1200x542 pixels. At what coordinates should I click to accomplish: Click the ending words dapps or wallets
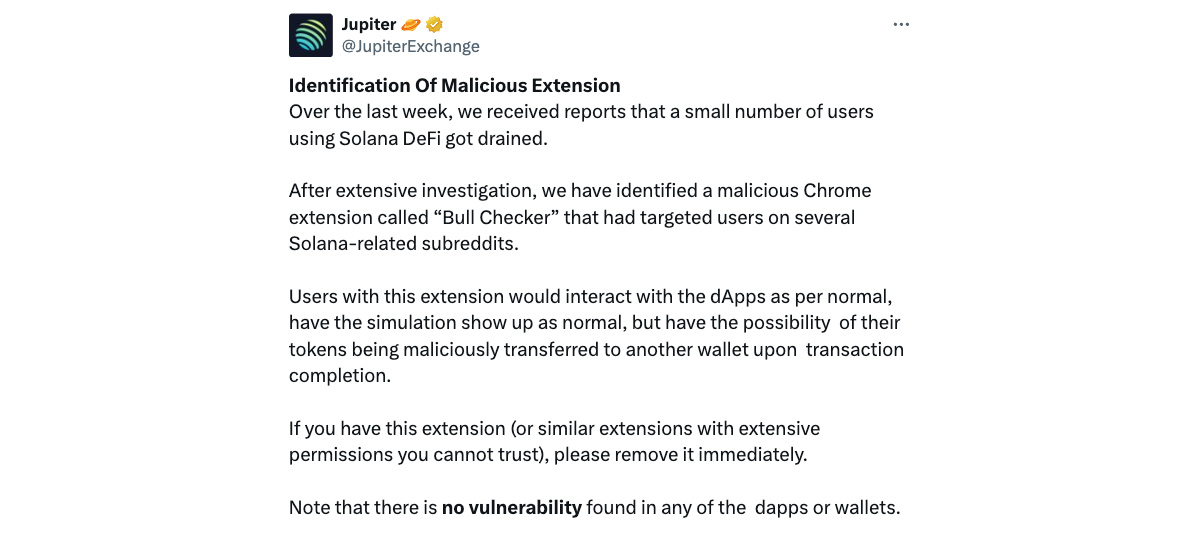[828, 508]
